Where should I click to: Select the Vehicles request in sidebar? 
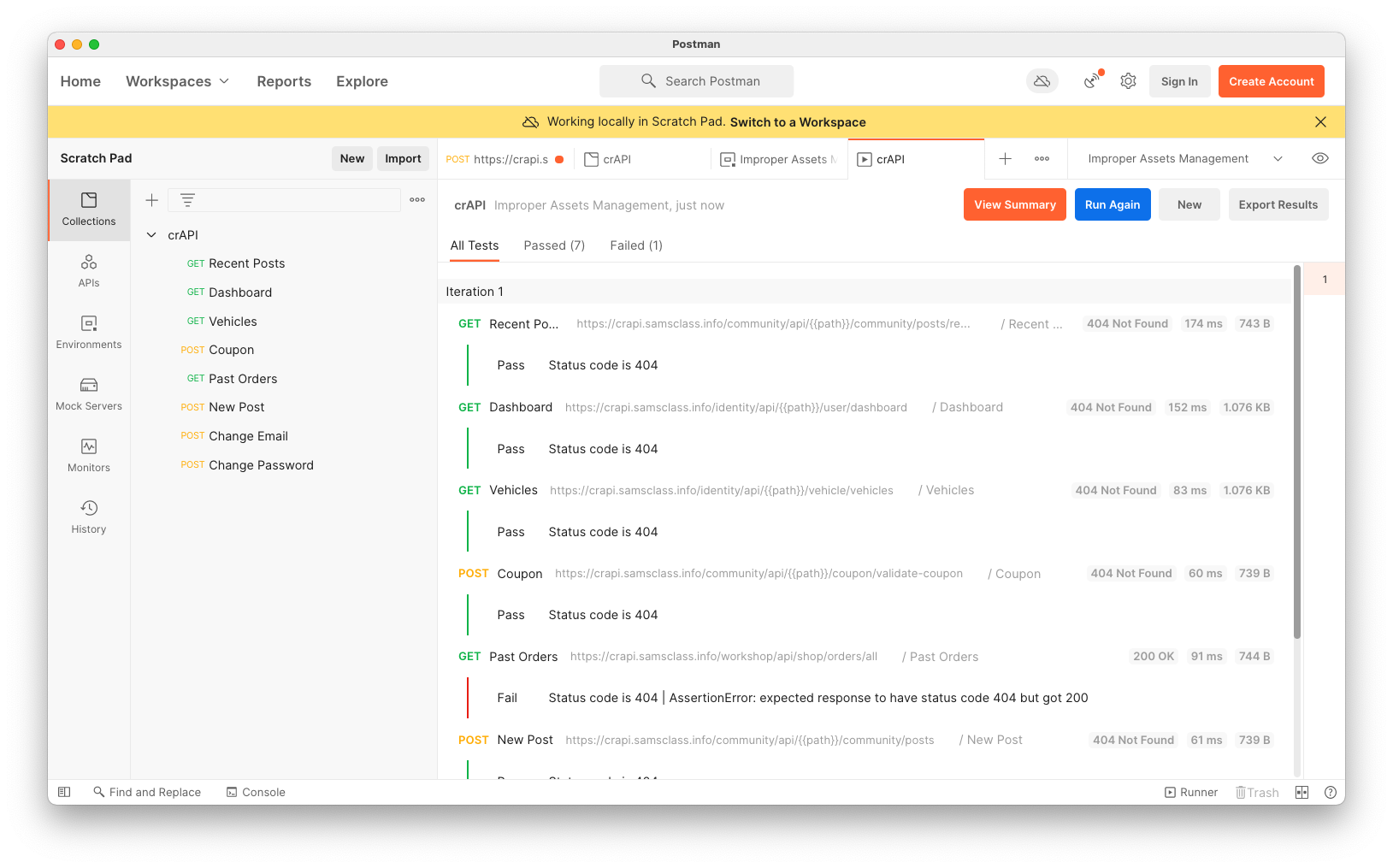pos(284,322)
